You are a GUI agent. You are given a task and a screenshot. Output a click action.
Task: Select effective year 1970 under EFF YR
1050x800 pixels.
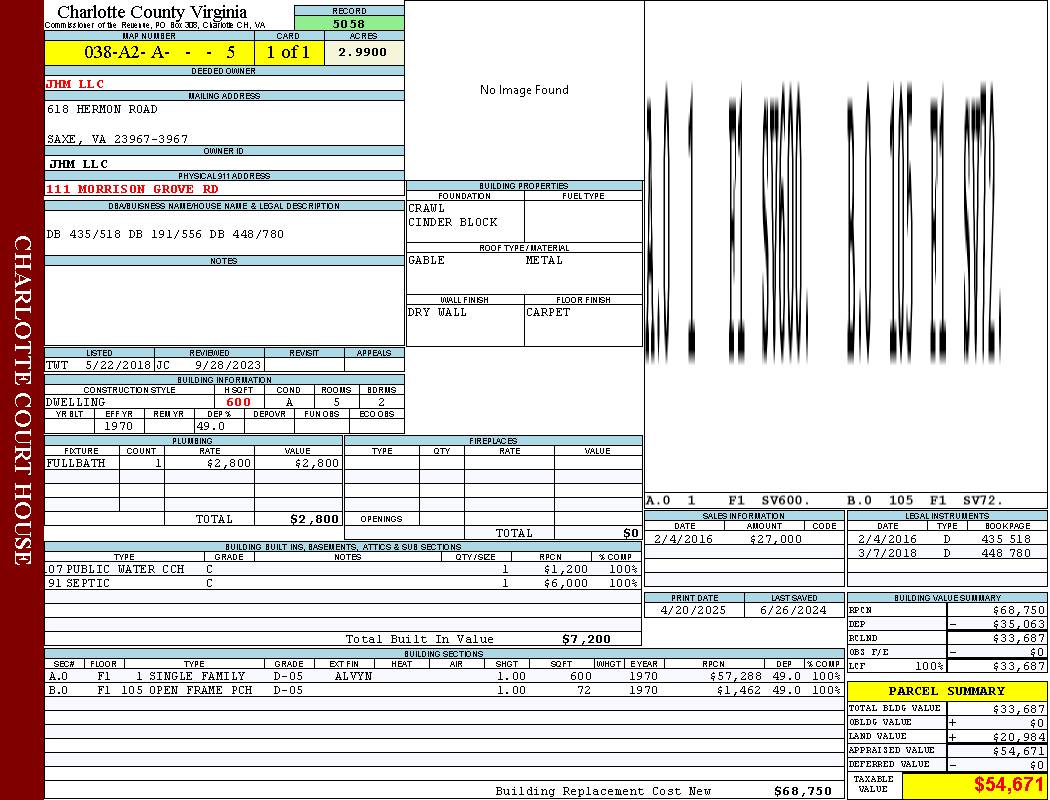119,426
